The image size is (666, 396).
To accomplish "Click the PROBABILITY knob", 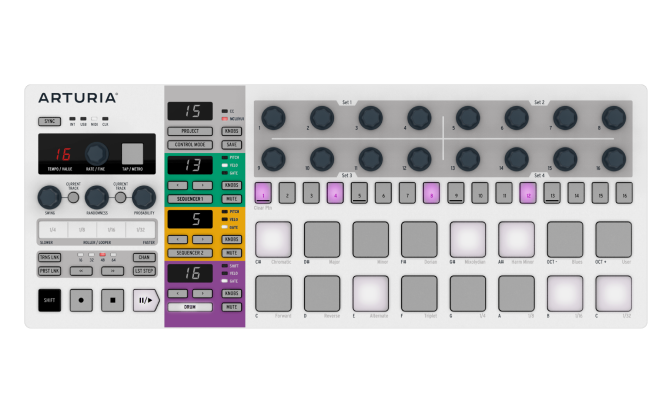I will [x=144, y=197].
